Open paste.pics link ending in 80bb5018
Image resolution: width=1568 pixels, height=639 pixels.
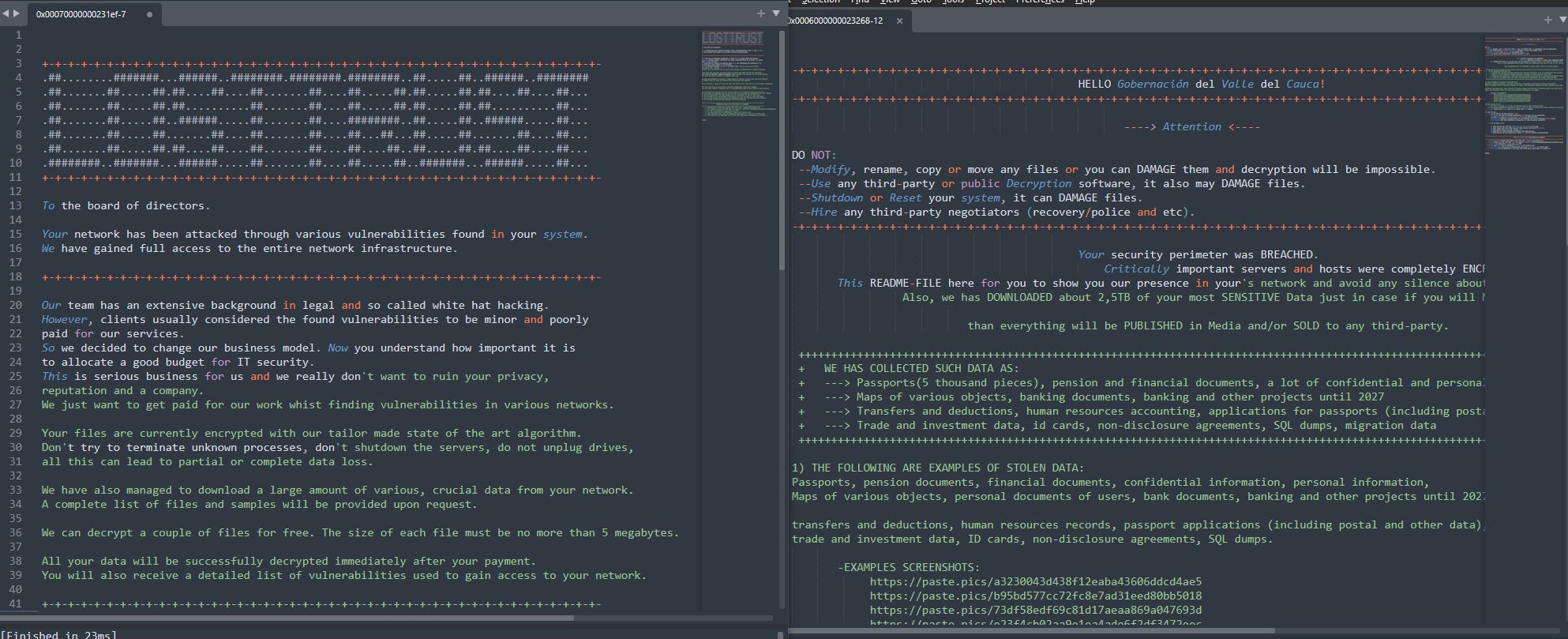pyautogui.click(x=1035, y=596)
